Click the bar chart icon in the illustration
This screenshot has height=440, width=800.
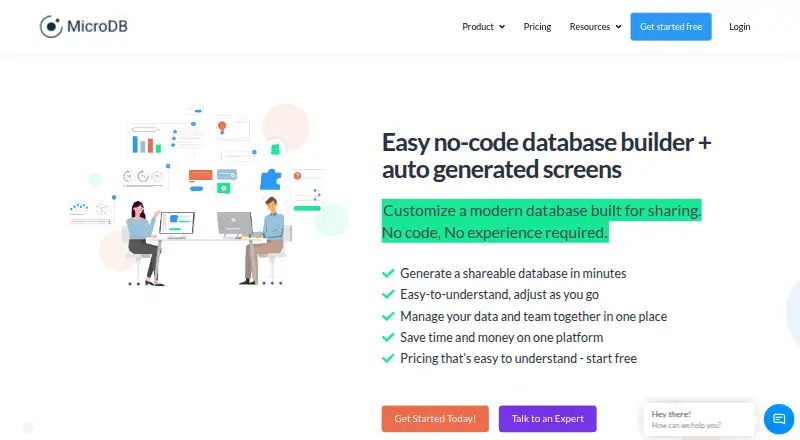coord(146,144)
